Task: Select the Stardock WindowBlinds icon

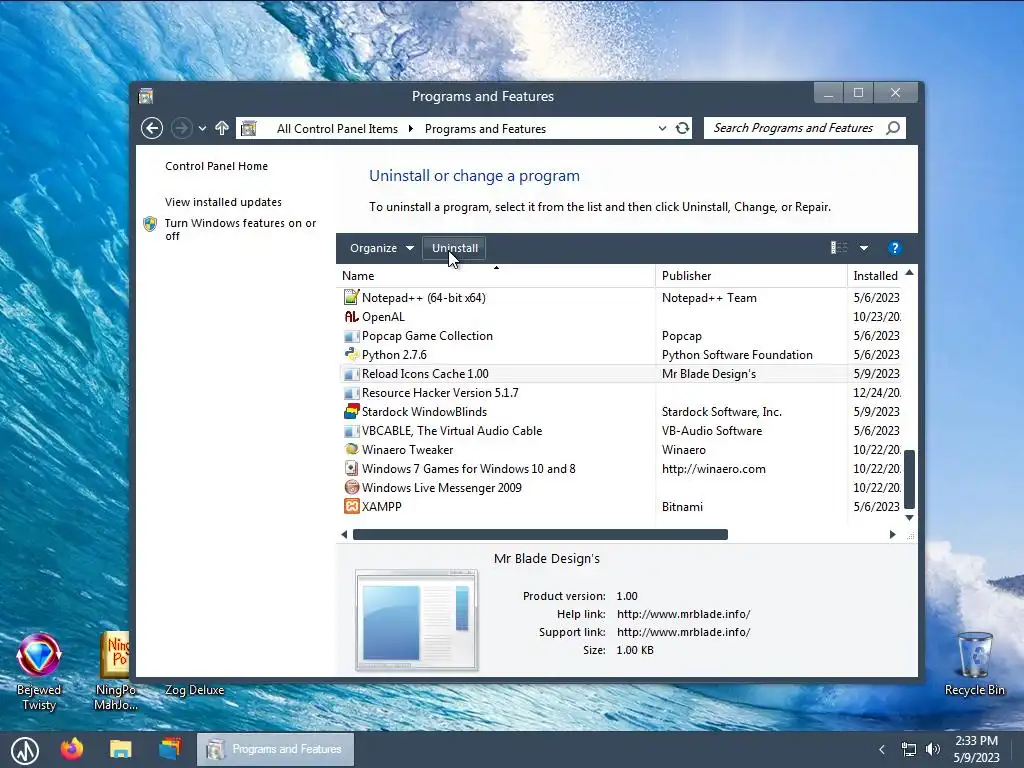Action: click(351, 411)
